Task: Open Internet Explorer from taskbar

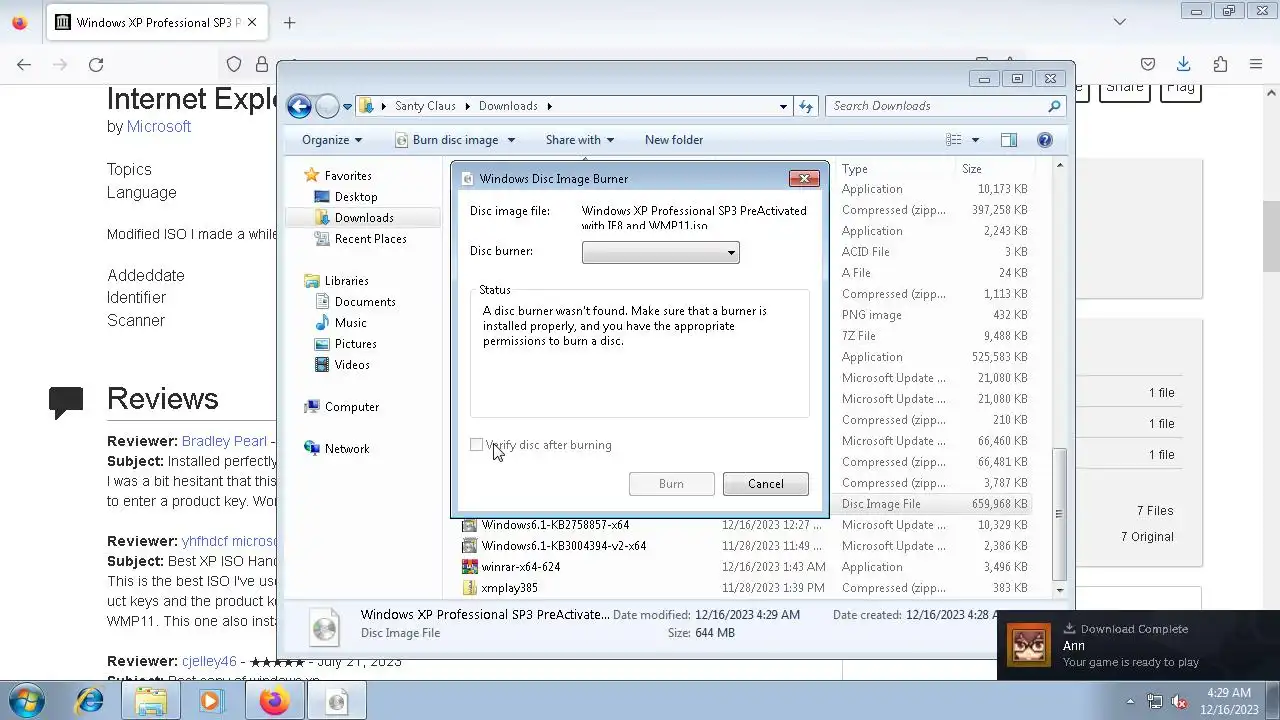Action: point(90,701)
